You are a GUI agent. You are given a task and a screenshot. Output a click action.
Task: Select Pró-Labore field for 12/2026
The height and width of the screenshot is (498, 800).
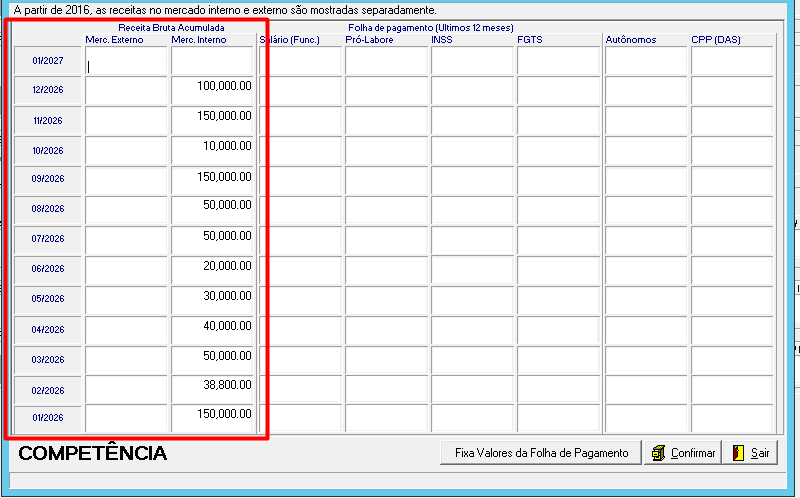(x=386, y=91)
